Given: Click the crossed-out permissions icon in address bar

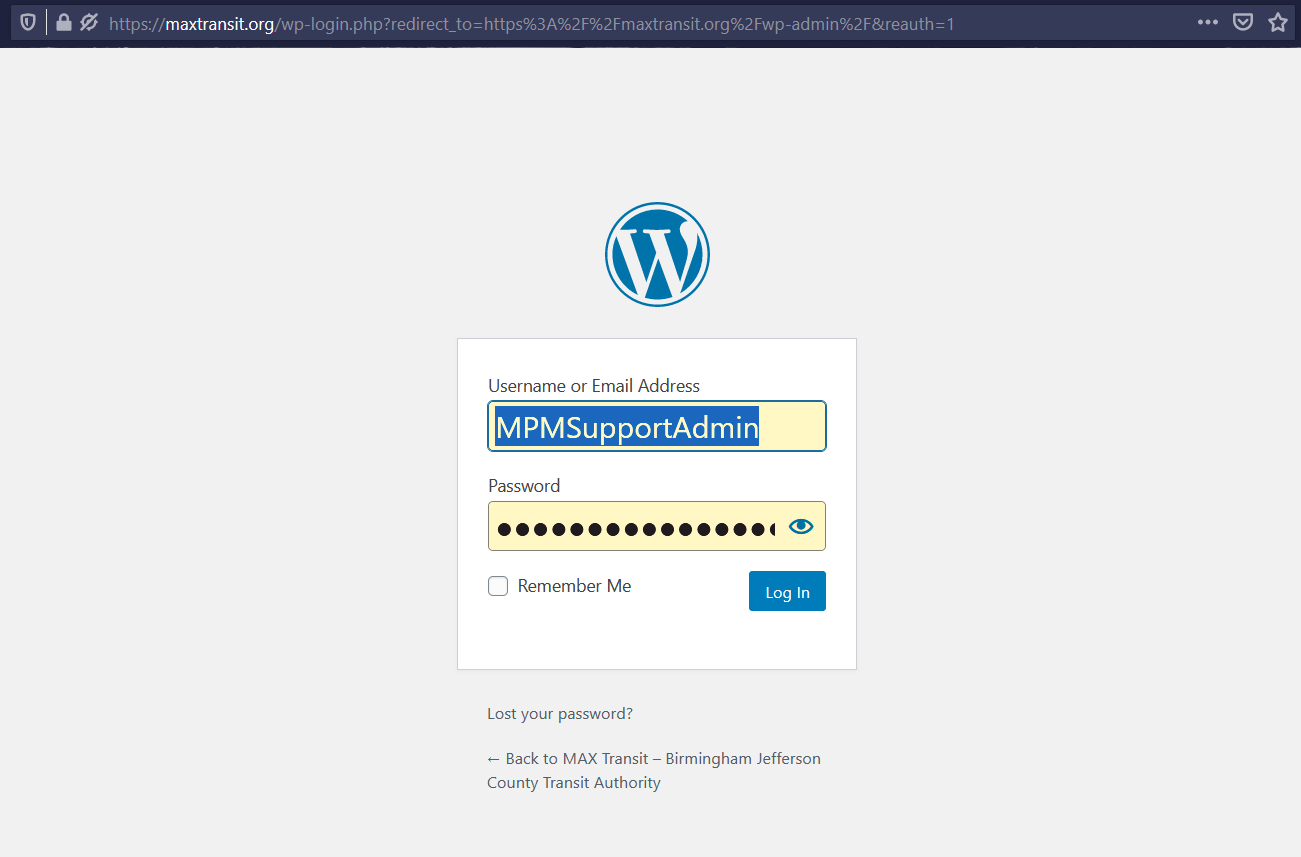Looking at the screenshot, I should tap(89, 22).
